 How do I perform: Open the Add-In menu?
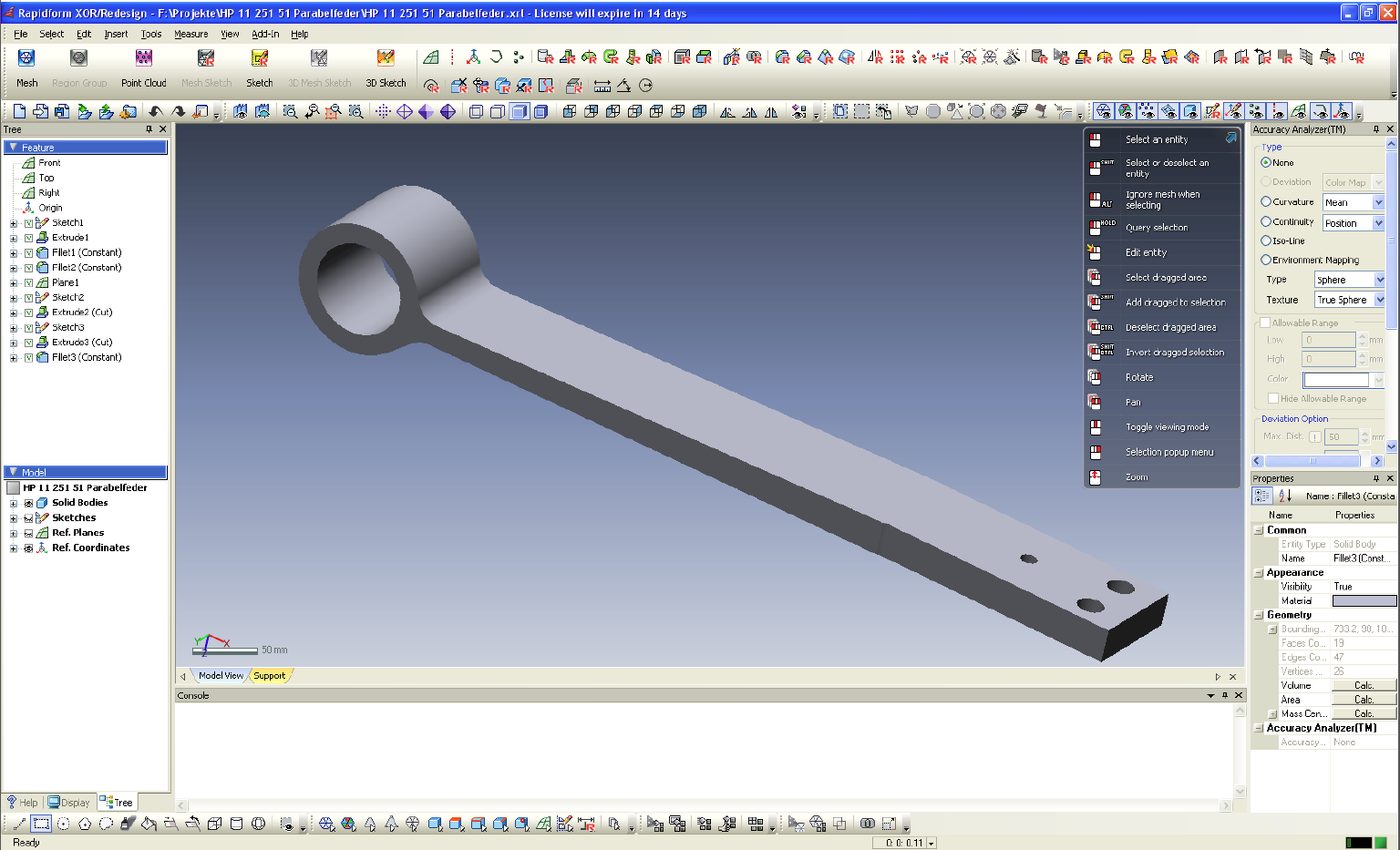[x=265, y=34]
